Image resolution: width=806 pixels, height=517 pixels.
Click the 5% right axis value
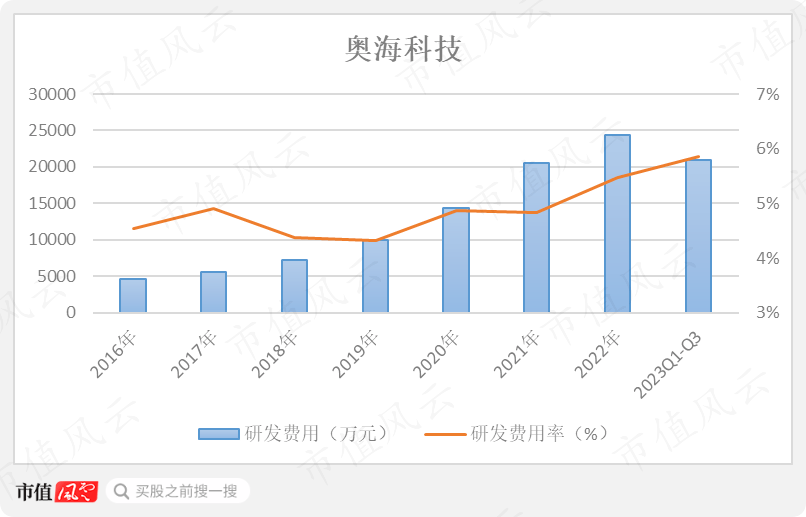(x=767, y=203)
